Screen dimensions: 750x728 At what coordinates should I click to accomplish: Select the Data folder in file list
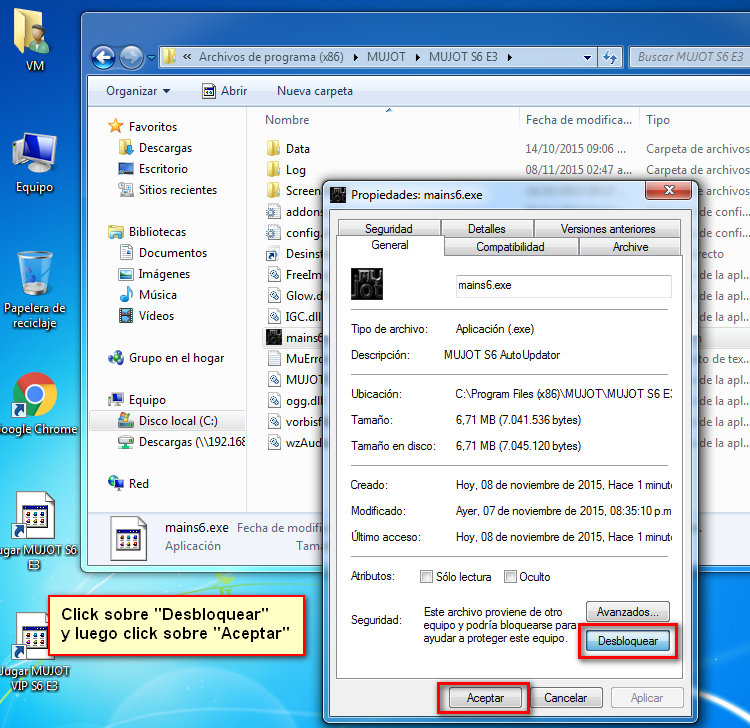pos(297,148)
